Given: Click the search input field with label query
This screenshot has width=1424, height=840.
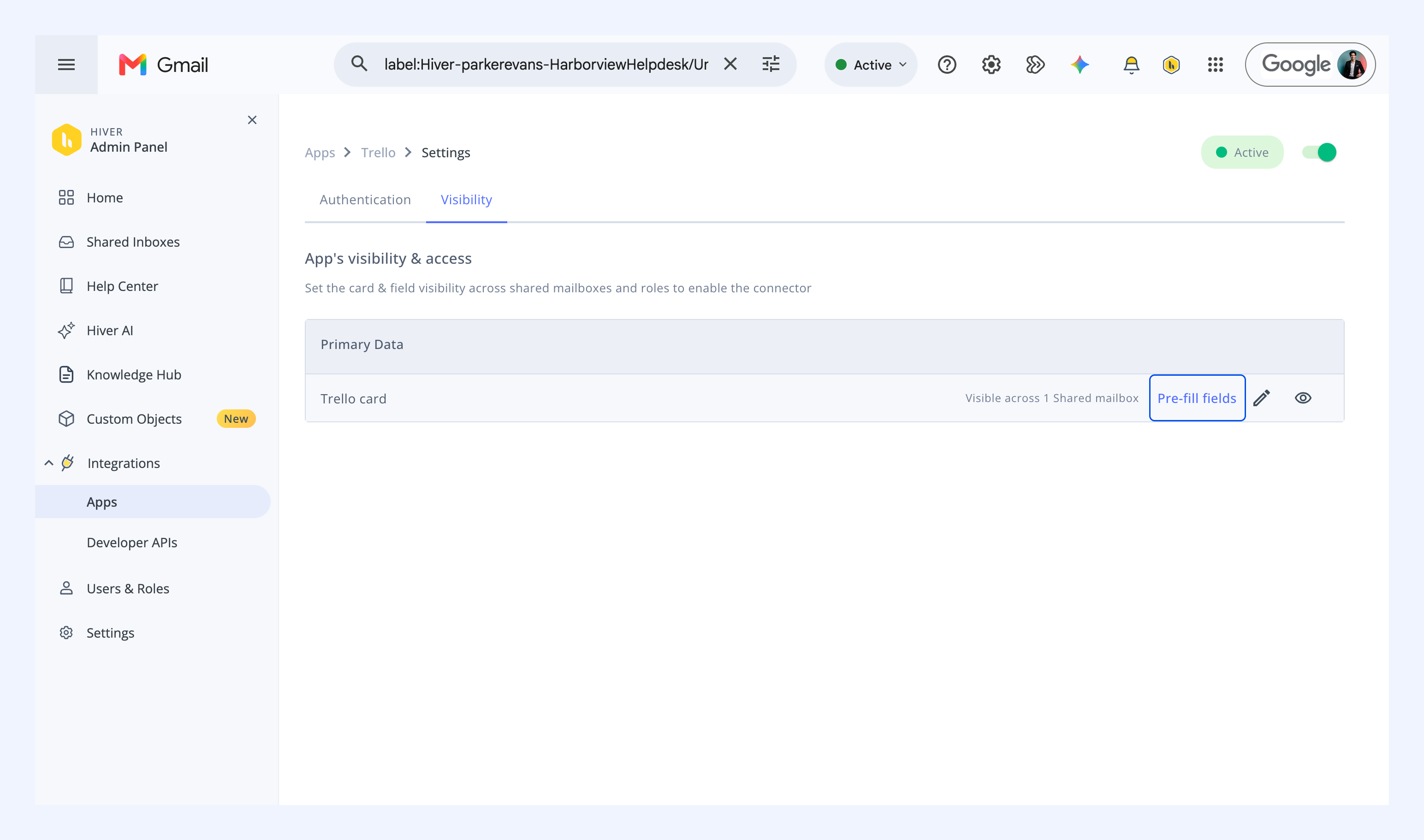Looking at the screenshot, I should tap(546, 64).
